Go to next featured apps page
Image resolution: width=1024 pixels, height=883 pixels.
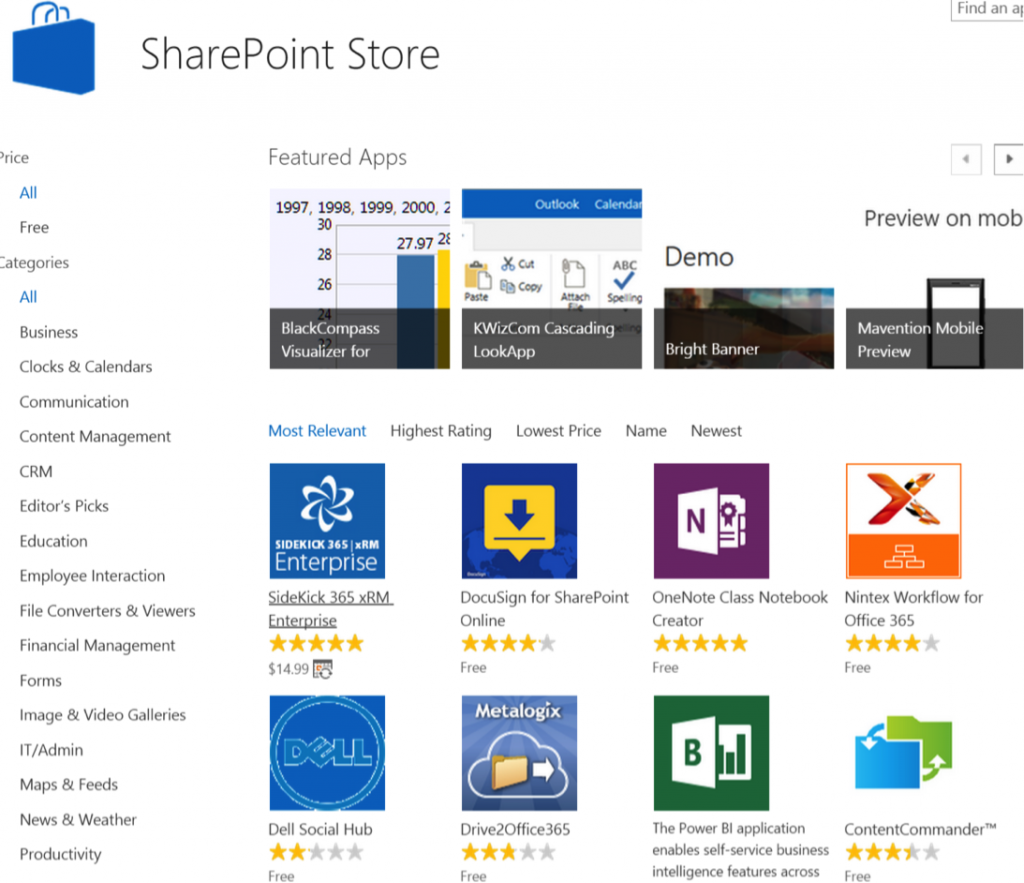[x=1008, y=159]
